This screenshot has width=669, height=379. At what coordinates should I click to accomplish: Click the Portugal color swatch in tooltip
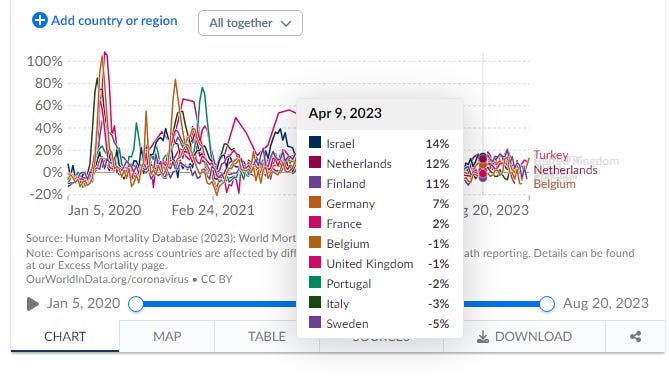click(315, 282)
